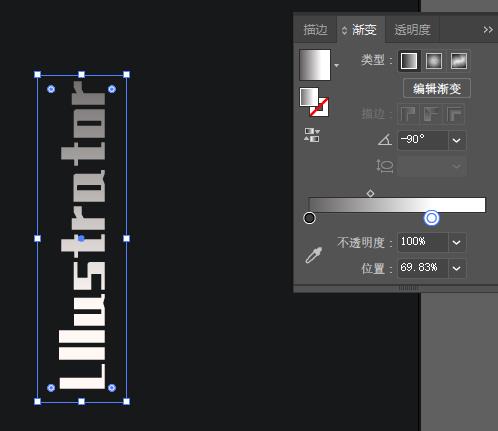Click the aspect ratio icon
Screen dimensions: 498x431
[385, 166]
